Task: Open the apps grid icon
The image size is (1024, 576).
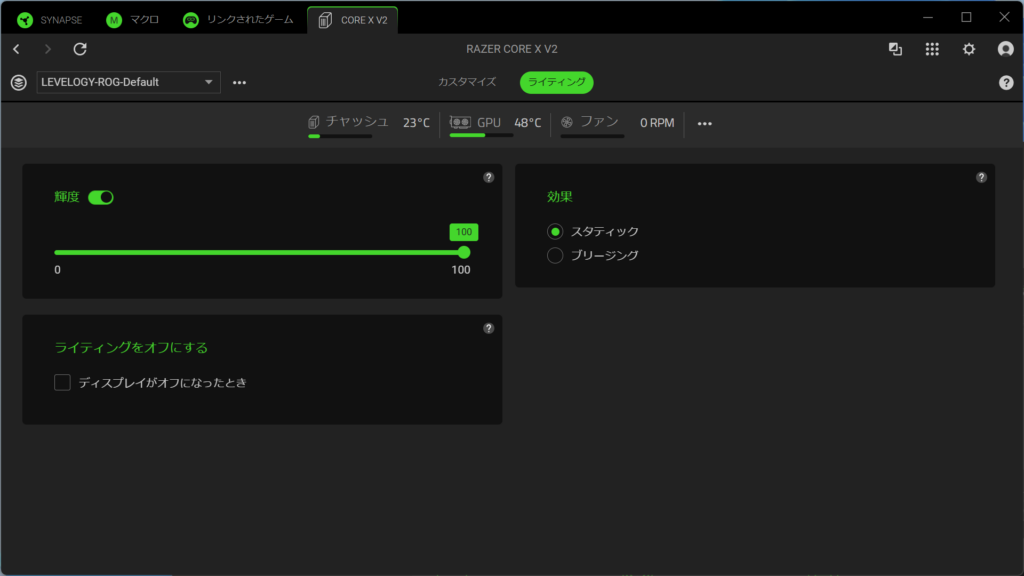Action: pos(932,49)
